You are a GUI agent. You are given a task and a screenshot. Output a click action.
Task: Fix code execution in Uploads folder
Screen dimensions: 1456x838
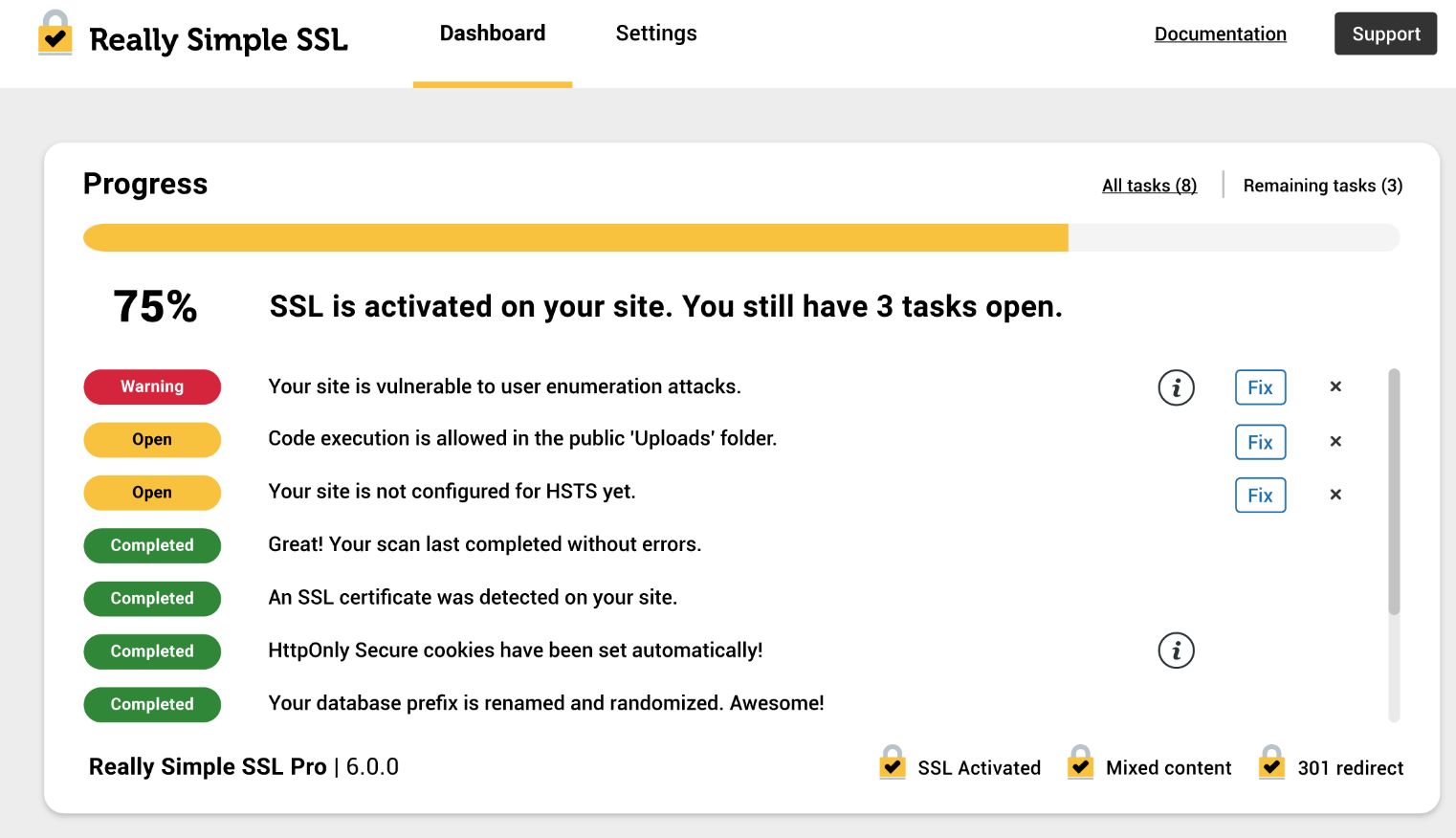(1260, 442)
